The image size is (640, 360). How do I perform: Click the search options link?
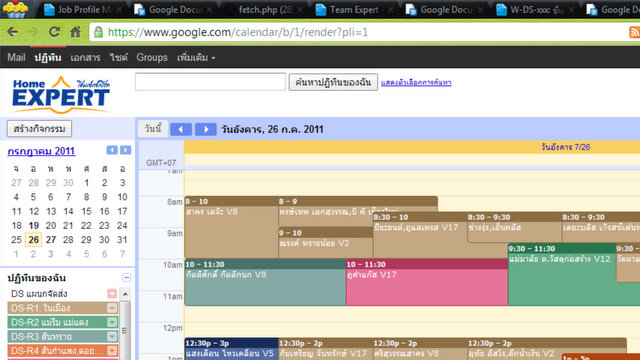tap(416, 82)
